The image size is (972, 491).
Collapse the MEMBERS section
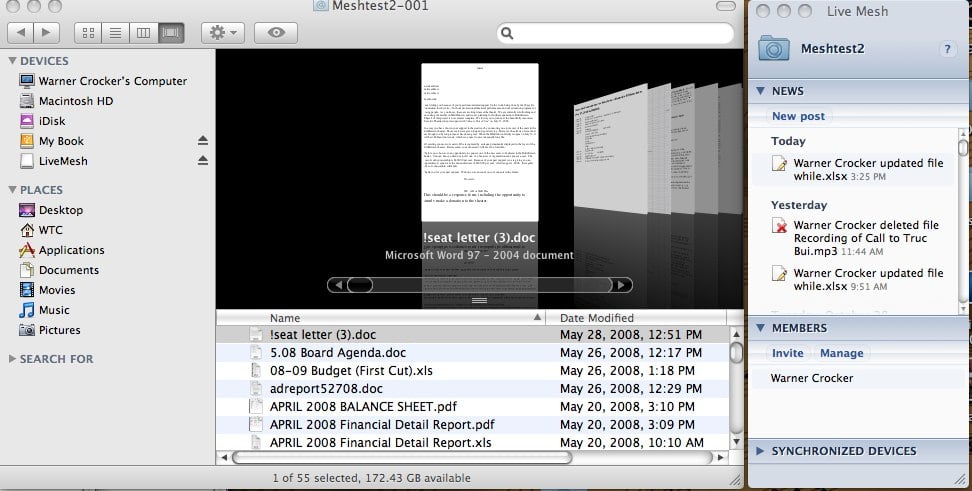click(x=761, y=328)
